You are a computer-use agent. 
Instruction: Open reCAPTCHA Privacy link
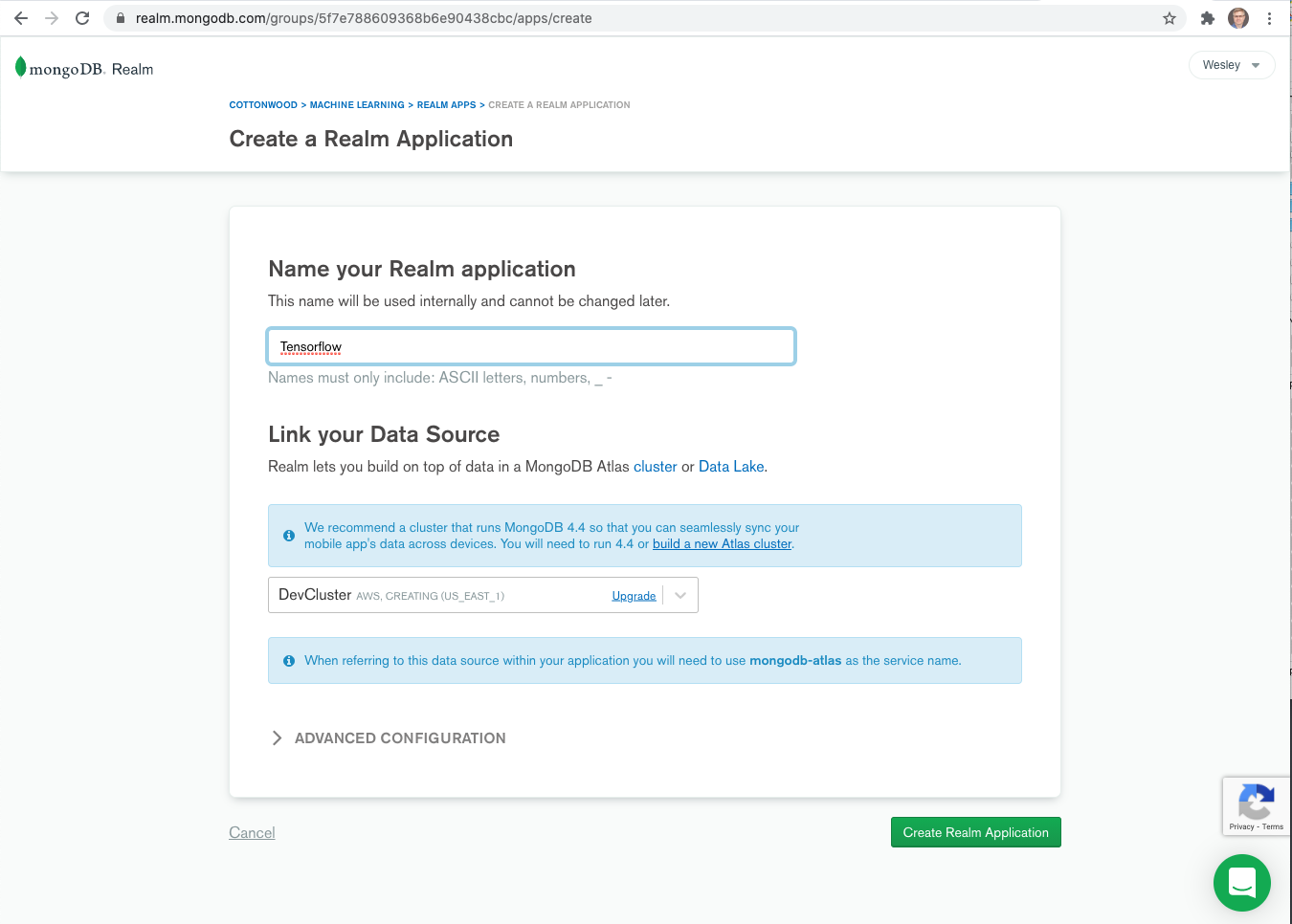click(x=1241, y=826)
